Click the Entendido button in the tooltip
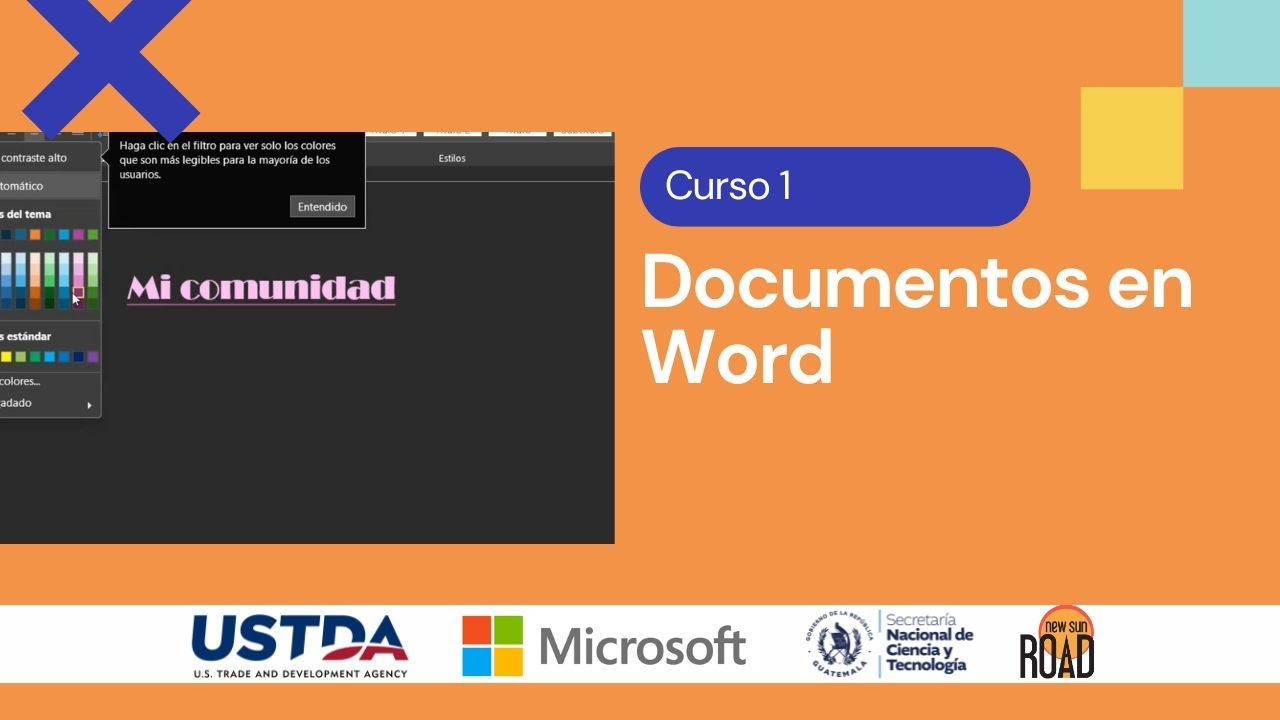1280x720 pixels. [322, 207]
